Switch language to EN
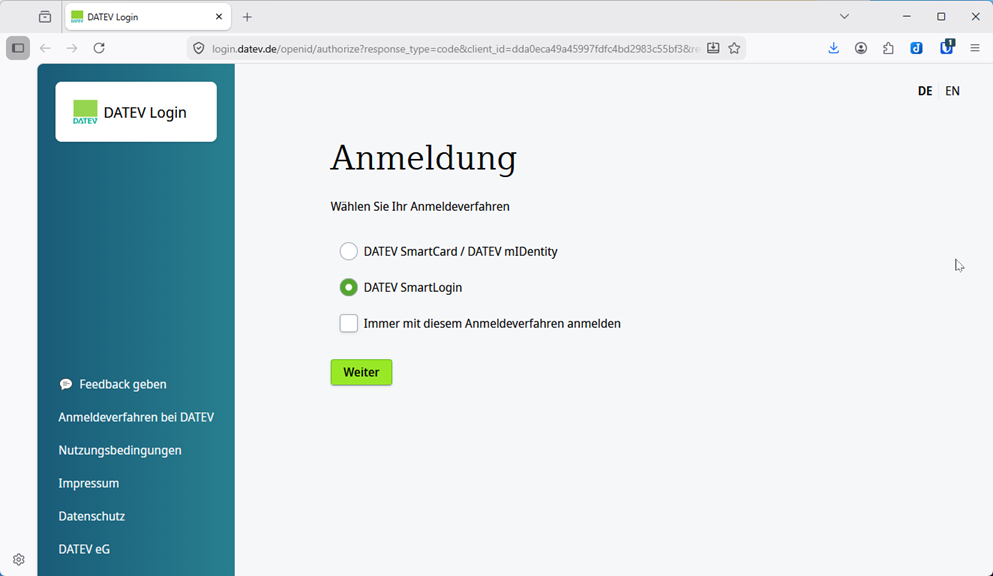 [x=952, y=91]
